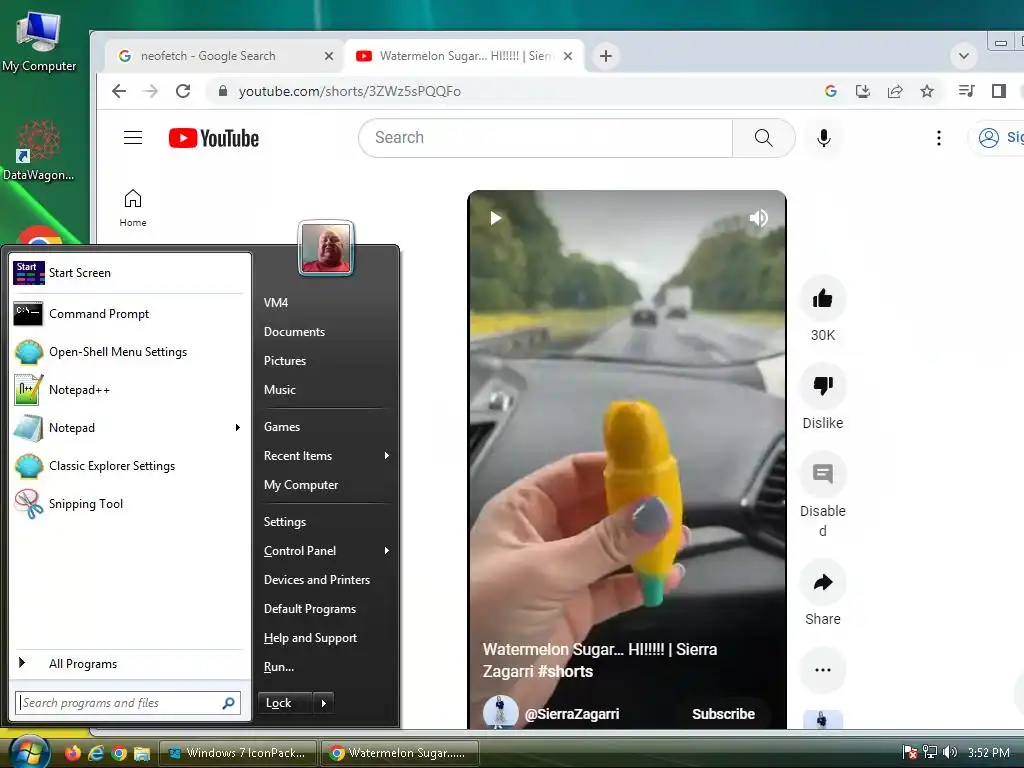
Task: Open shutdown options arrow beside Lock
Action: pyautogui.click(x=323, y=703)
